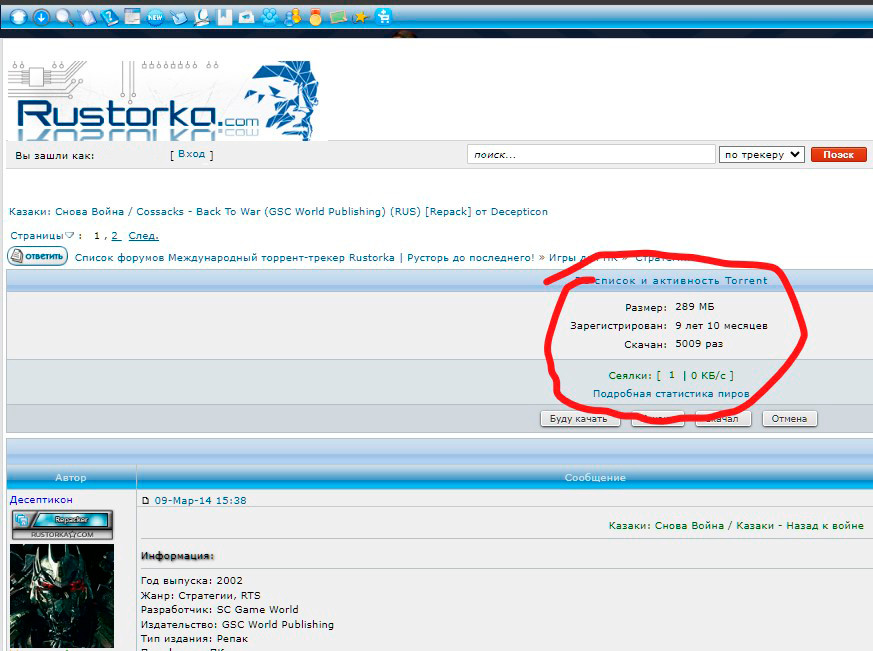Image resolution: width=873 pixels, height=651 pixels.
Task: Open search via the magnifying glass icon
Action: pos(65,16)
